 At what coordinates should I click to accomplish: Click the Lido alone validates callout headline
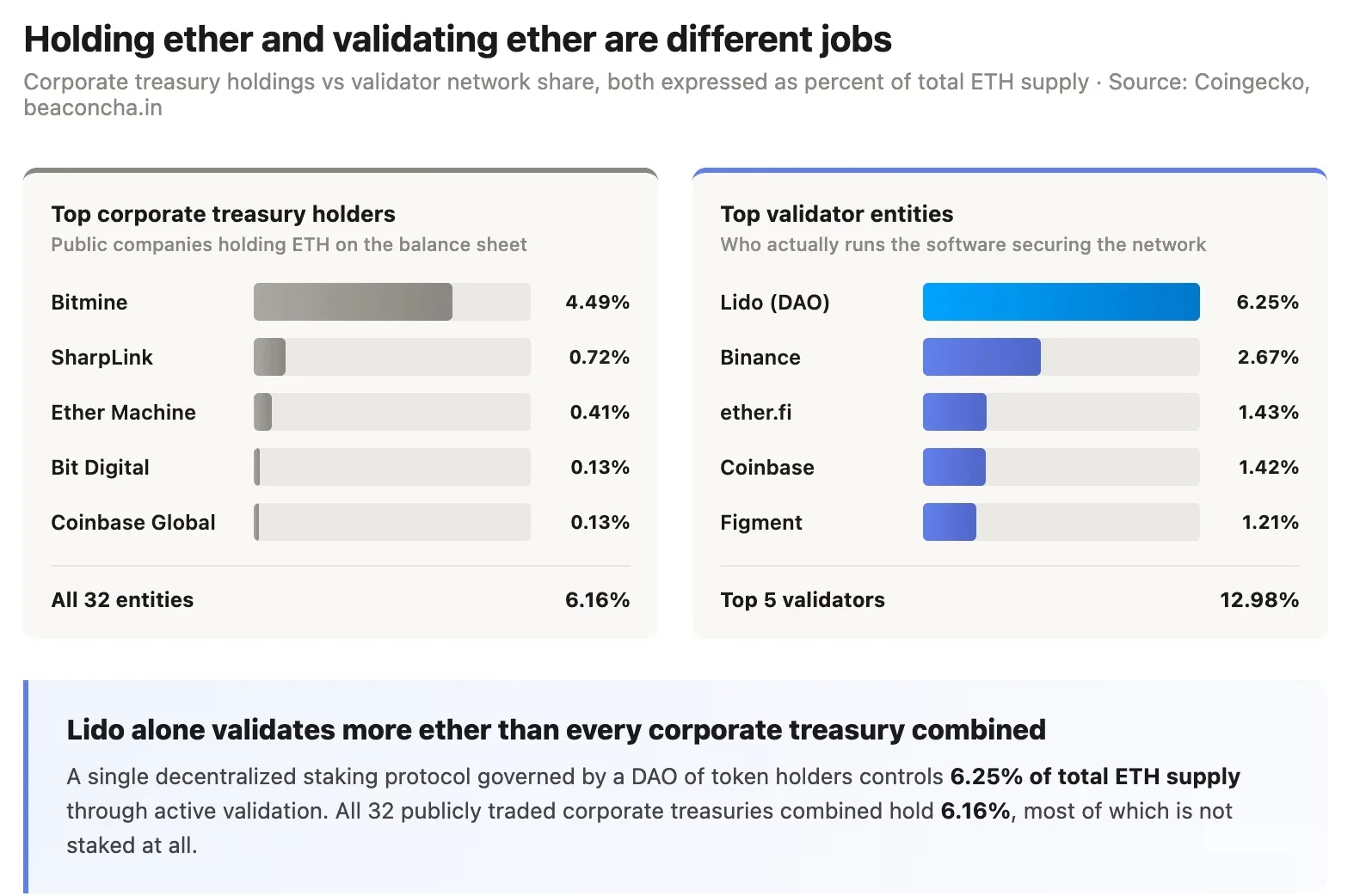point(556,730)
